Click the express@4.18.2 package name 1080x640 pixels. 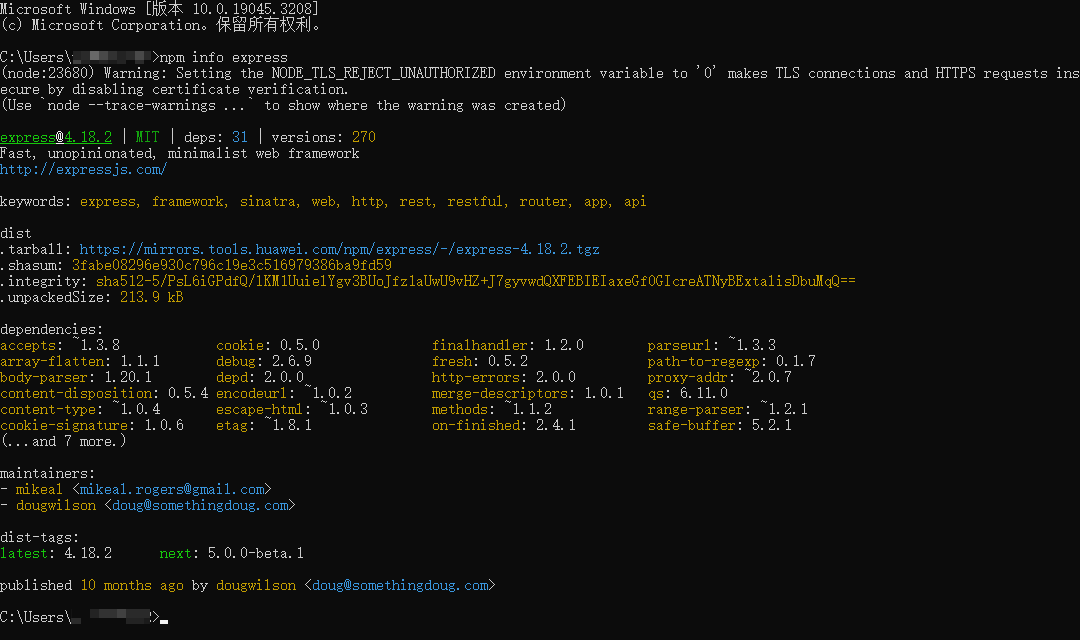coord(56,137)
